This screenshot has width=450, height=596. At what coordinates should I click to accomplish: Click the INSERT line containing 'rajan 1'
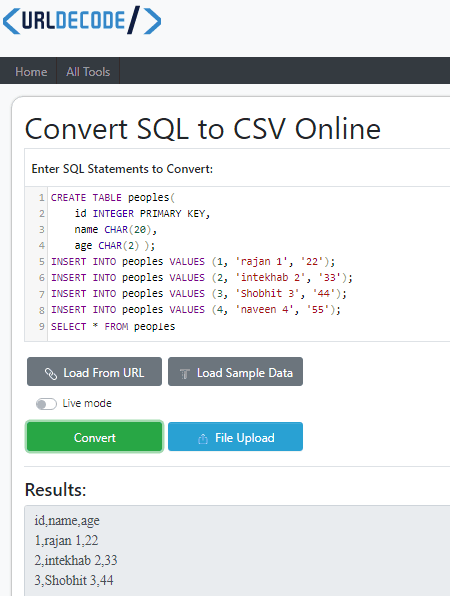click(193, 262)
